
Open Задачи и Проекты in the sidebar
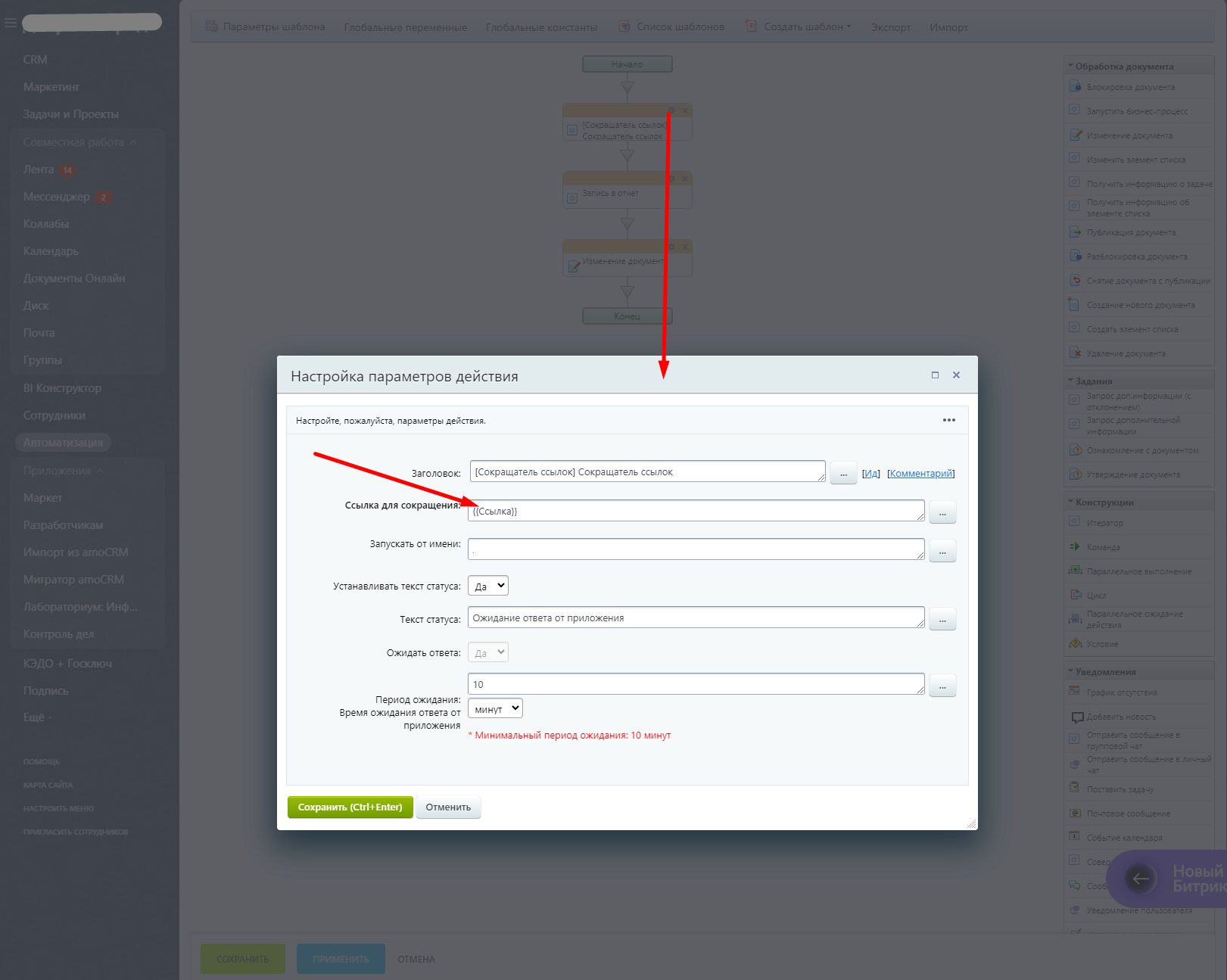[71, 114]
